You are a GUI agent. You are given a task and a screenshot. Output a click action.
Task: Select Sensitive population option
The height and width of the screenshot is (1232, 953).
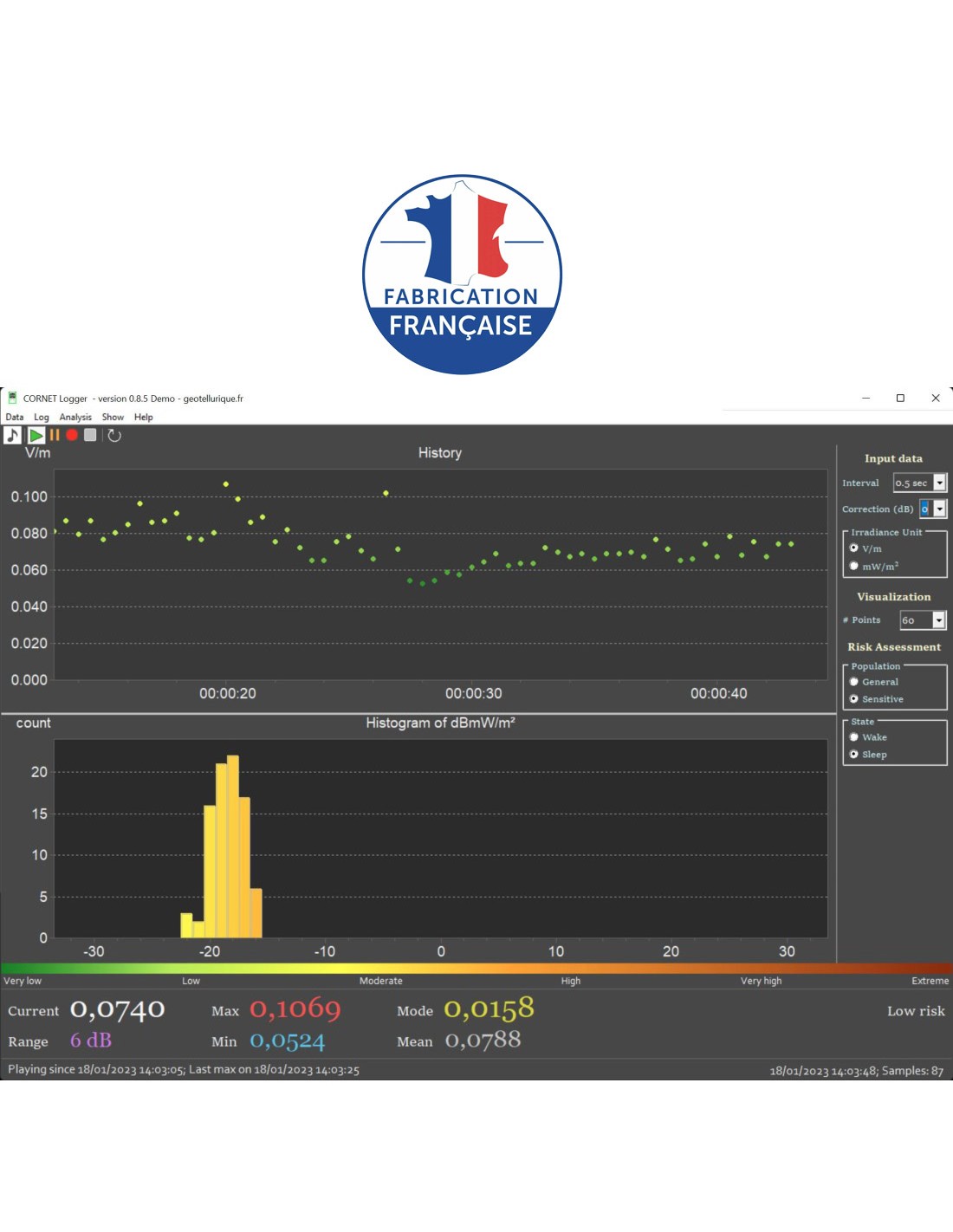coord(876,699)
